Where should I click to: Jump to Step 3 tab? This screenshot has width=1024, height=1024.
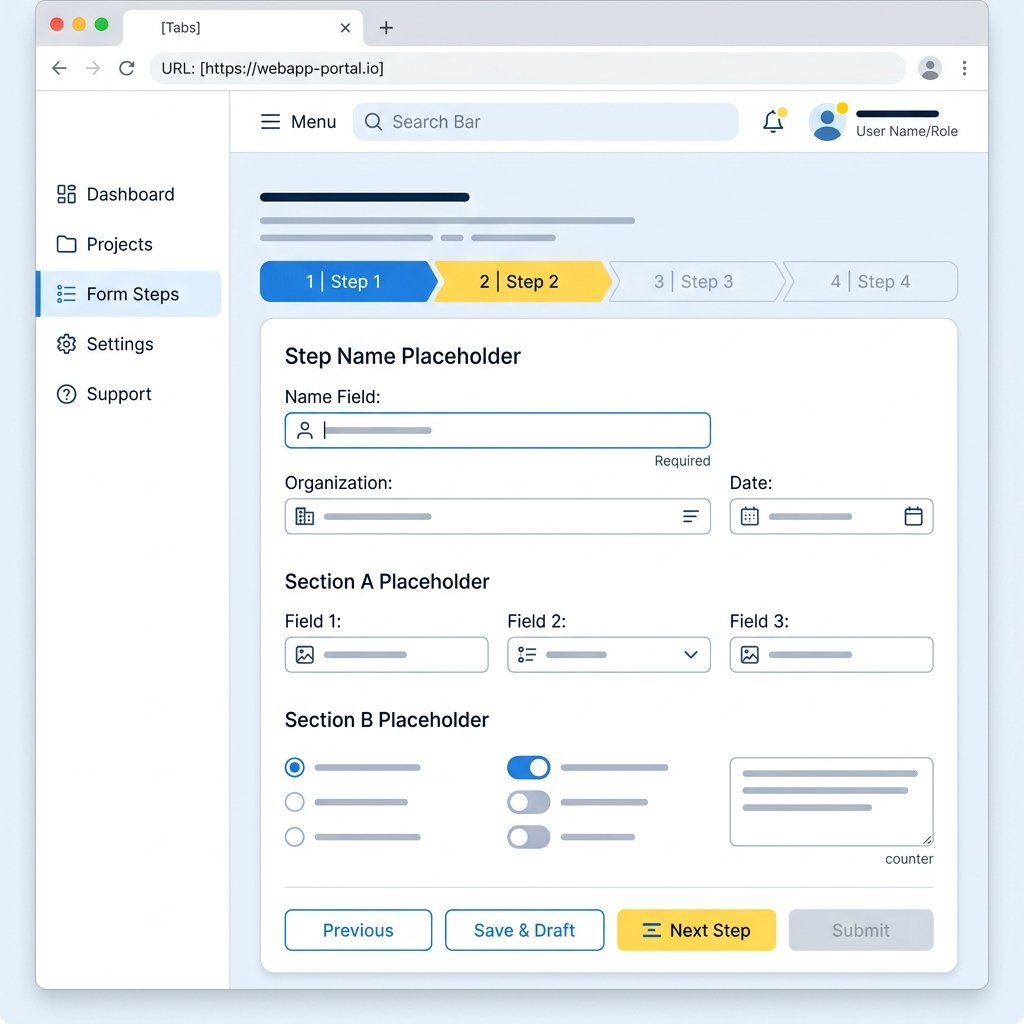697,281
